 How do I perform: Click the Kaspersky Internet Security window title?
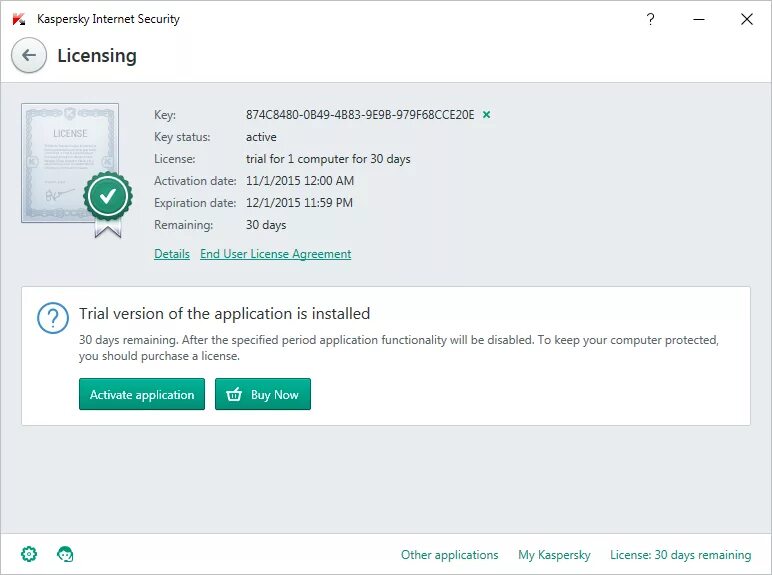108,19
